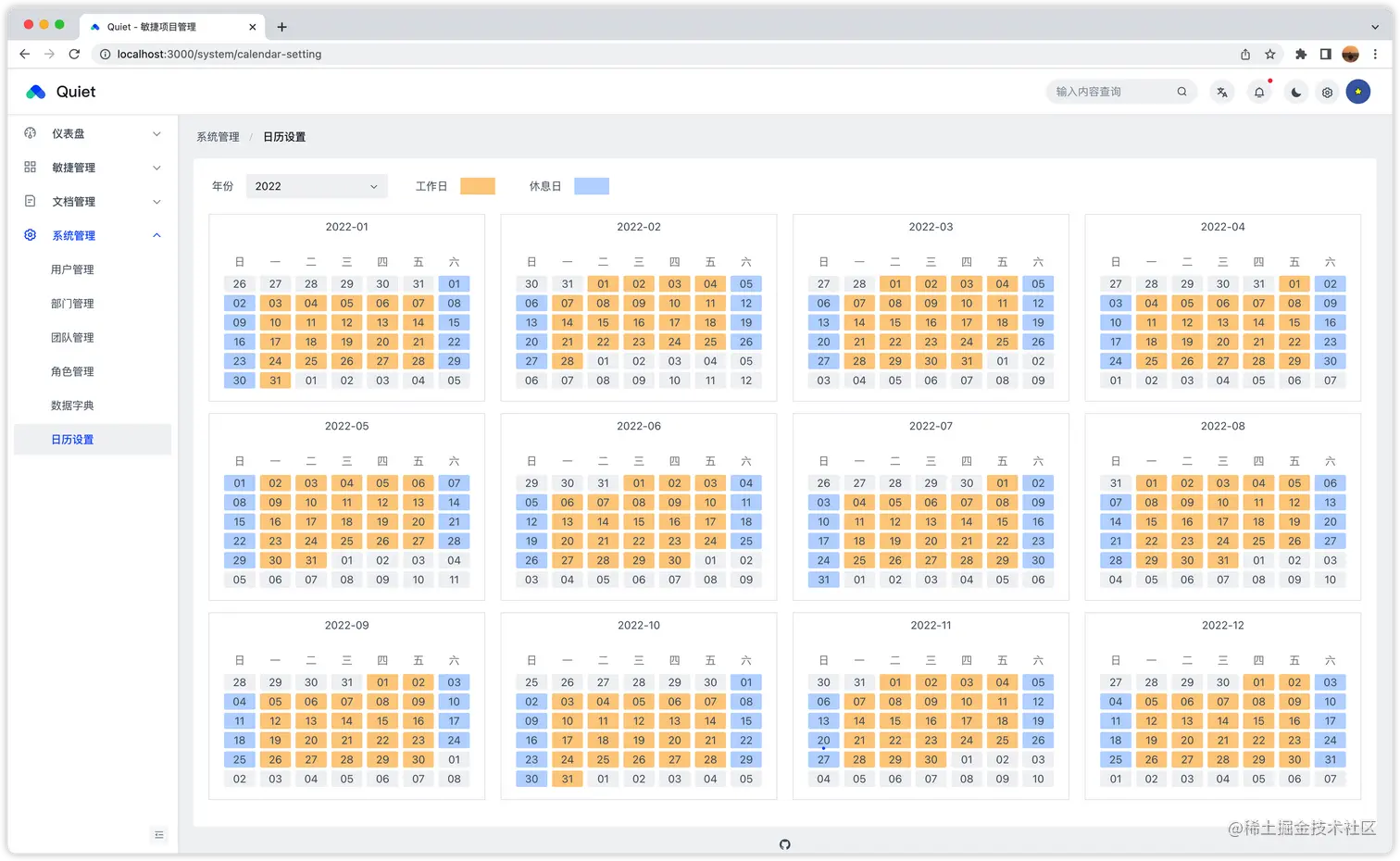Click the Quiet logo icon
1400x861 pixels.
pos(36,92)
